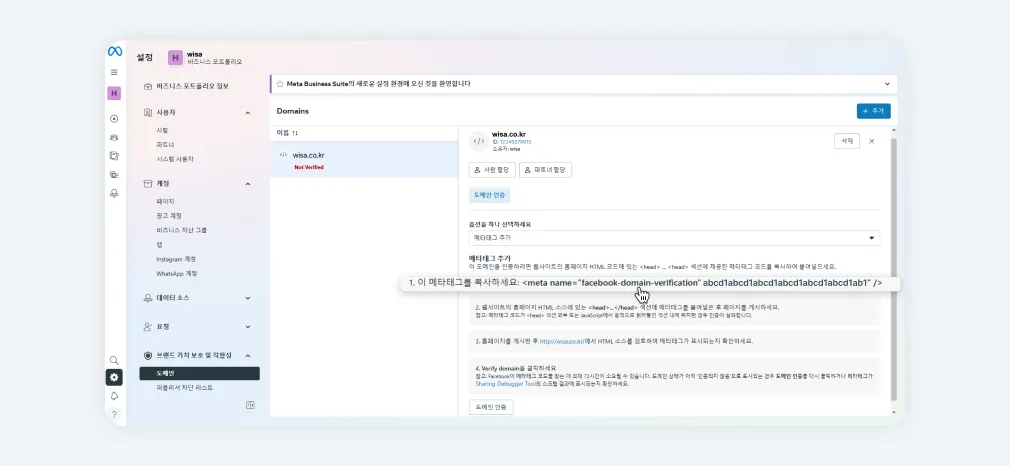Click the 파트너 할당 button
The width and height of the screenshot is (1010, 466).
click(x=546, y=170)
